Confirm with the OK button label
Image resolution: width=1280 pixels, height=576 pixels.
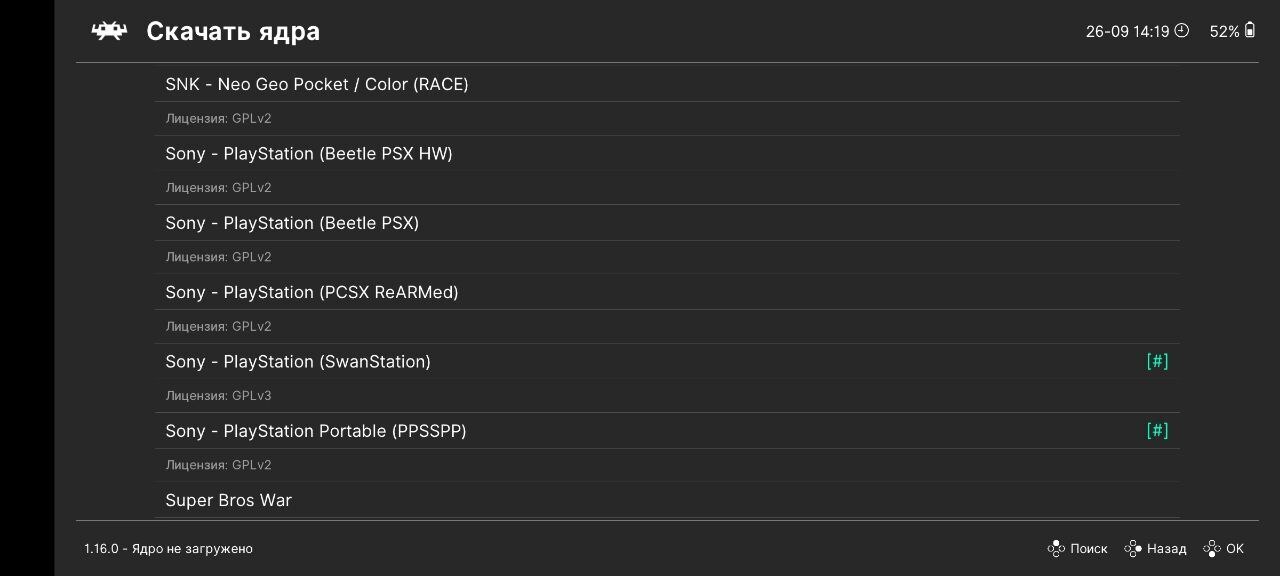pos(1235,549)
